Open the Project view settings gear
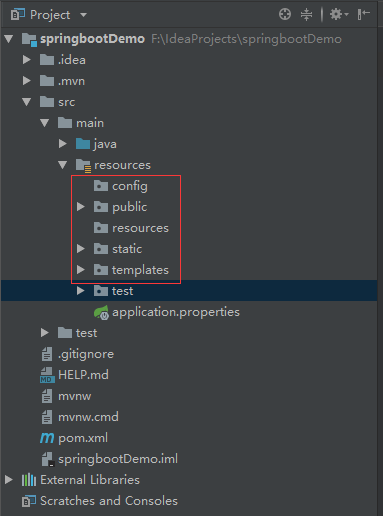This screenshot has width=383, height=516. pos(339,14)
